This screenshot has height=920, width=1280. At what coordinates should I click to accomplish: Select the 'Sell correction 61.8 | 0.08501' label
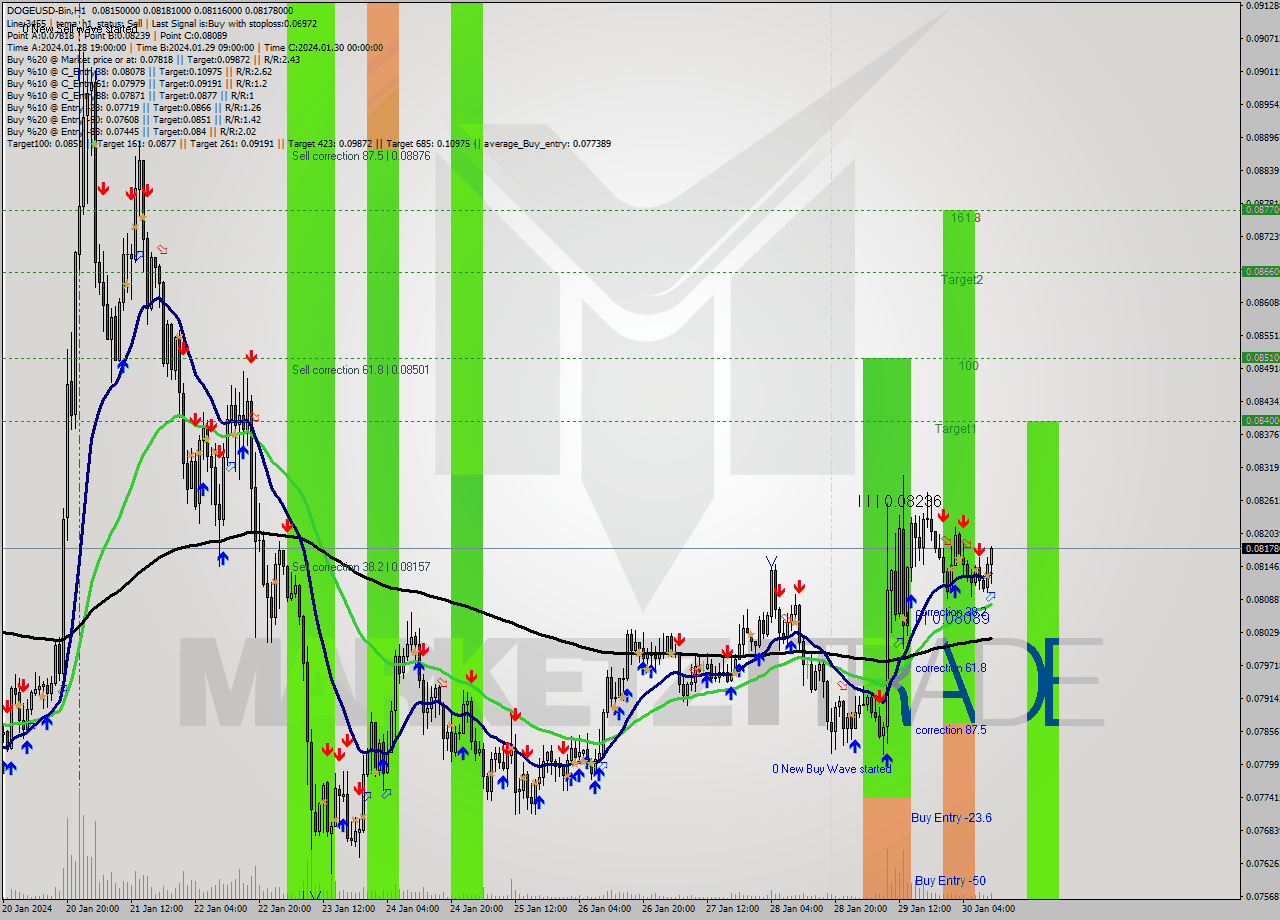(x=361, y=370)
